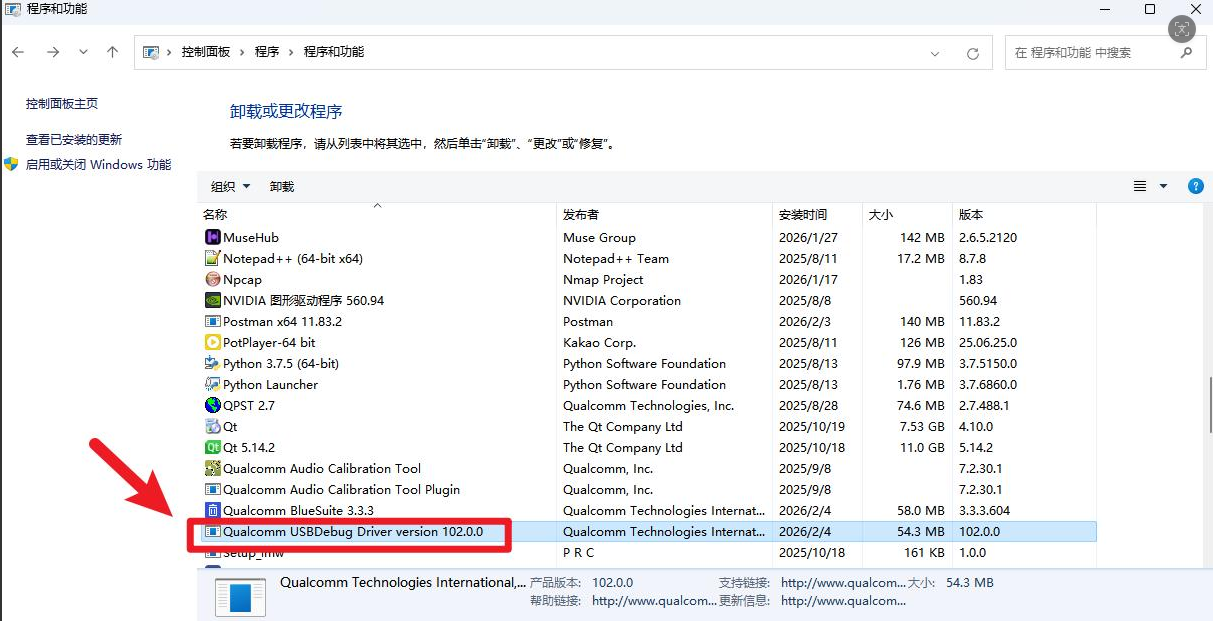Screen dimensions: 1213x621
Task: Open 控制面板主页 link
Action: [62, 104]
